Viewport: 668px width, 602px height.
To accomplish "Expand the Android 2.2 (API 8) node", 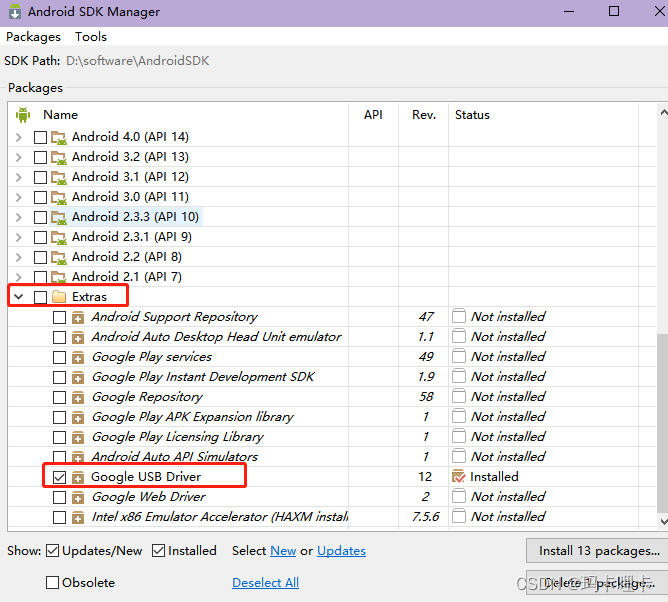I will (18, 257).
